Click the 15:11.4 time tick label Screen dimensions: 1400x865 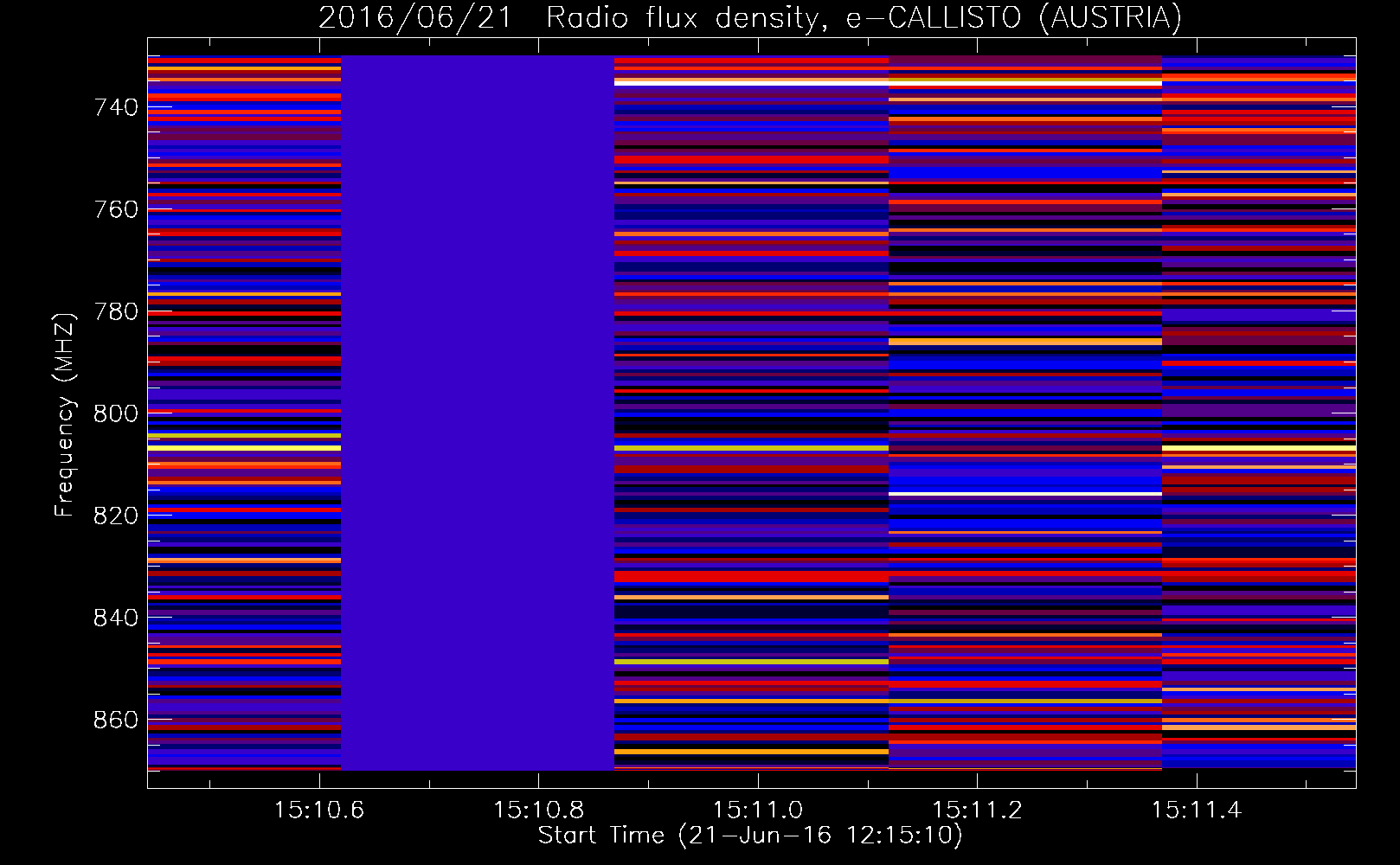(x=1196, y=810)
